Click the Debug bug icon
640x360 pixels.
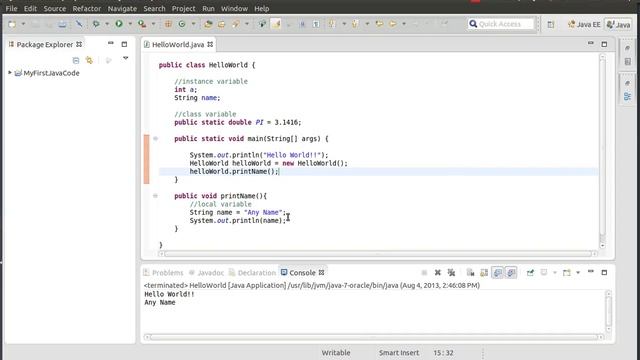[x=96, y=24]
